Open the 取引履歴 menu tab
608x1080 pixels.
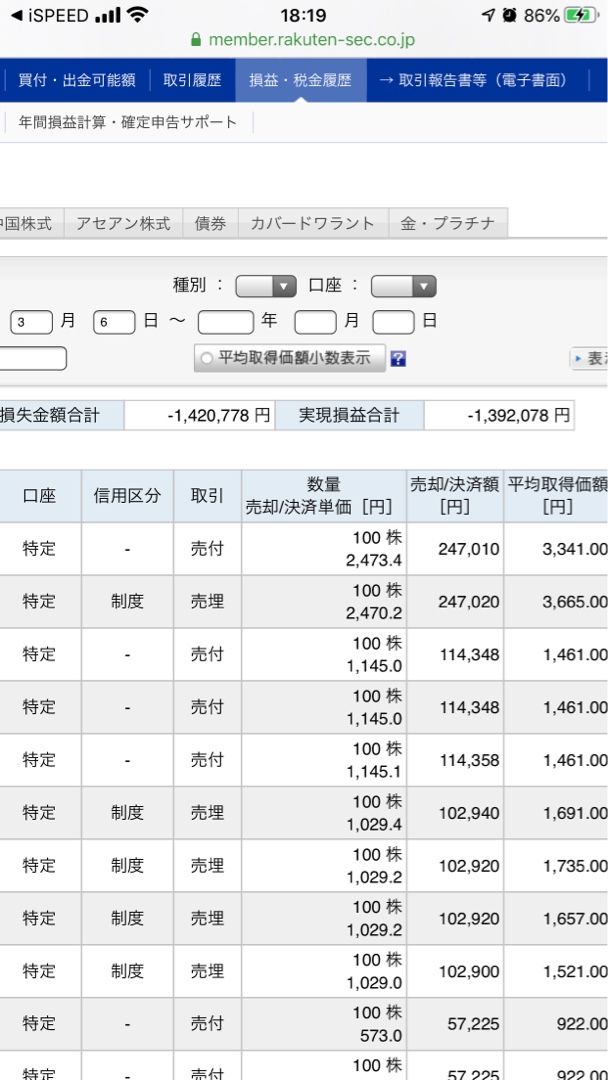(x=192, y=80)
